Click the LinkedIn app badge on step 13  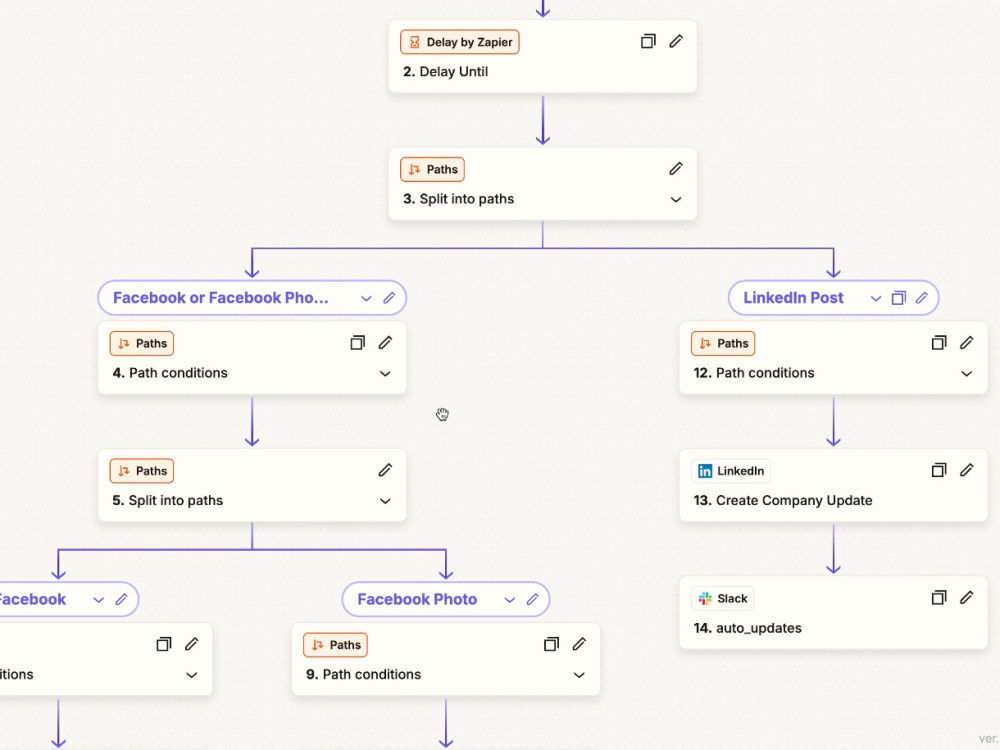731,471
